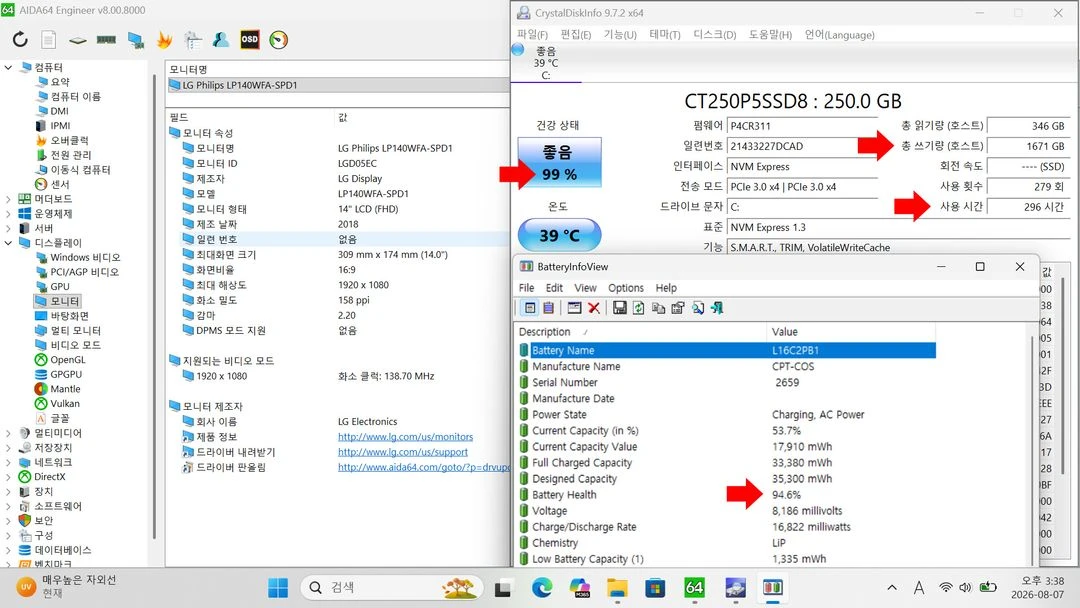
Task: Click AIDA64 network monitor toolbar icon
Action: coord(136,40)
